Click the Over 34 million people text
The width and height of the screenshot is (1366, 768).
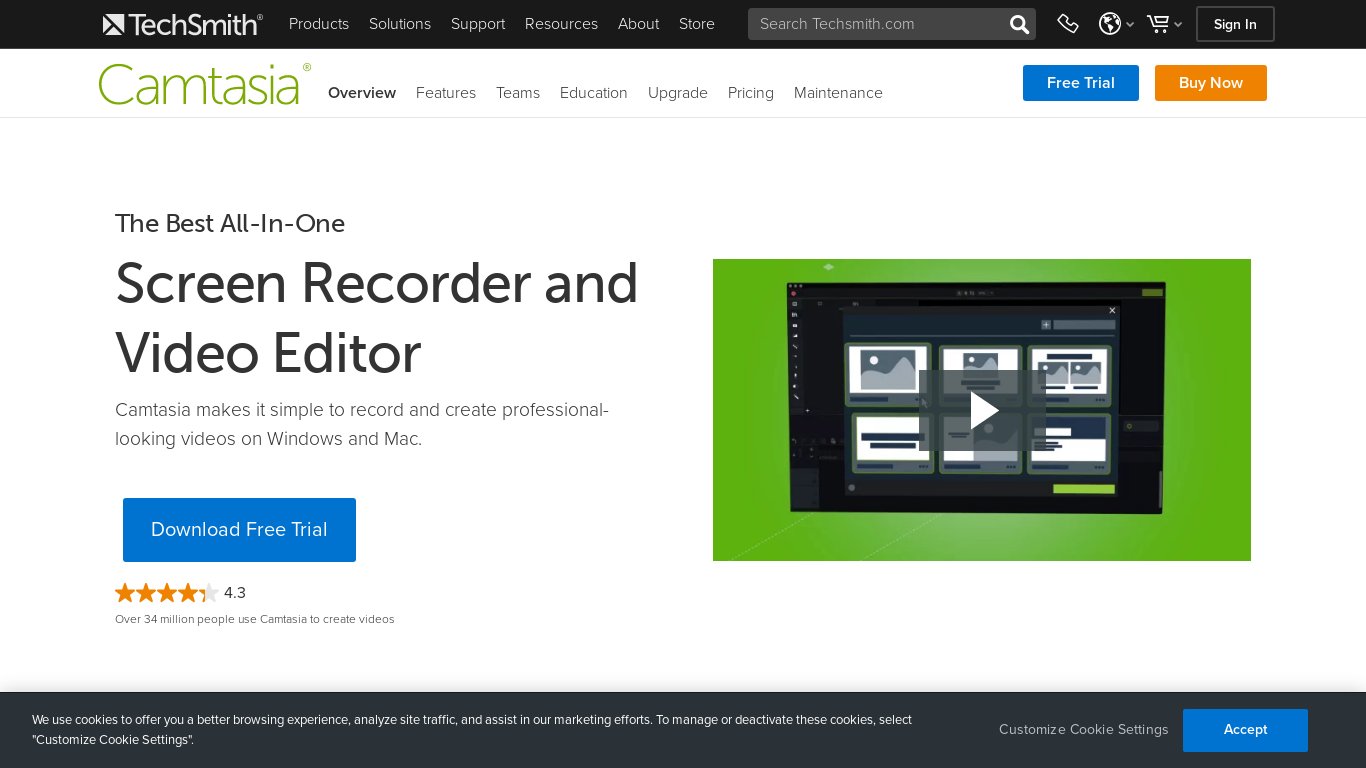coord(255,619)
